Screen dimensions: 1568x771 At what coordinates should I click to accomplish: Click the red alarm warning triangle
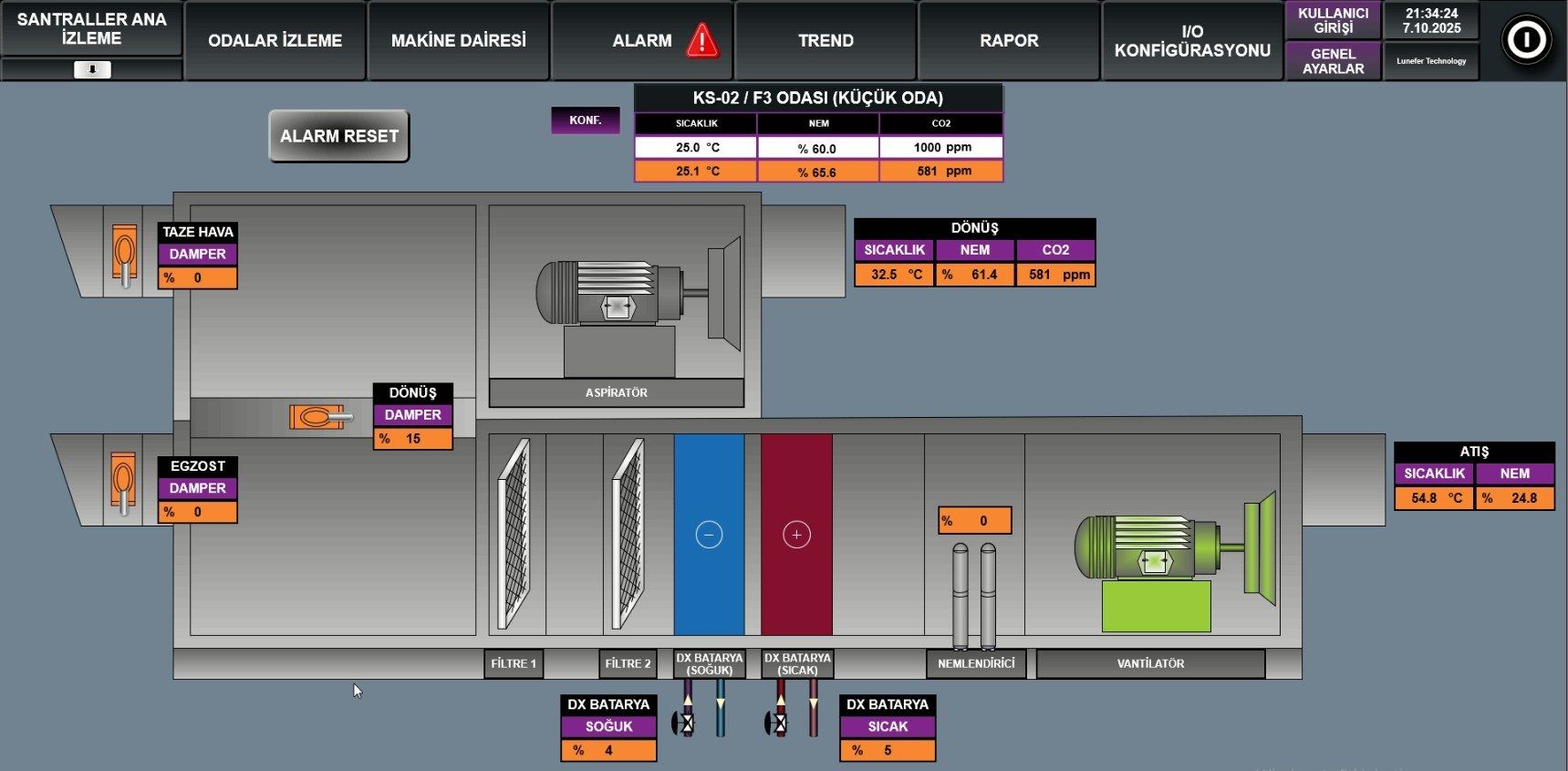pyautogui.click(x=701, y=40)
